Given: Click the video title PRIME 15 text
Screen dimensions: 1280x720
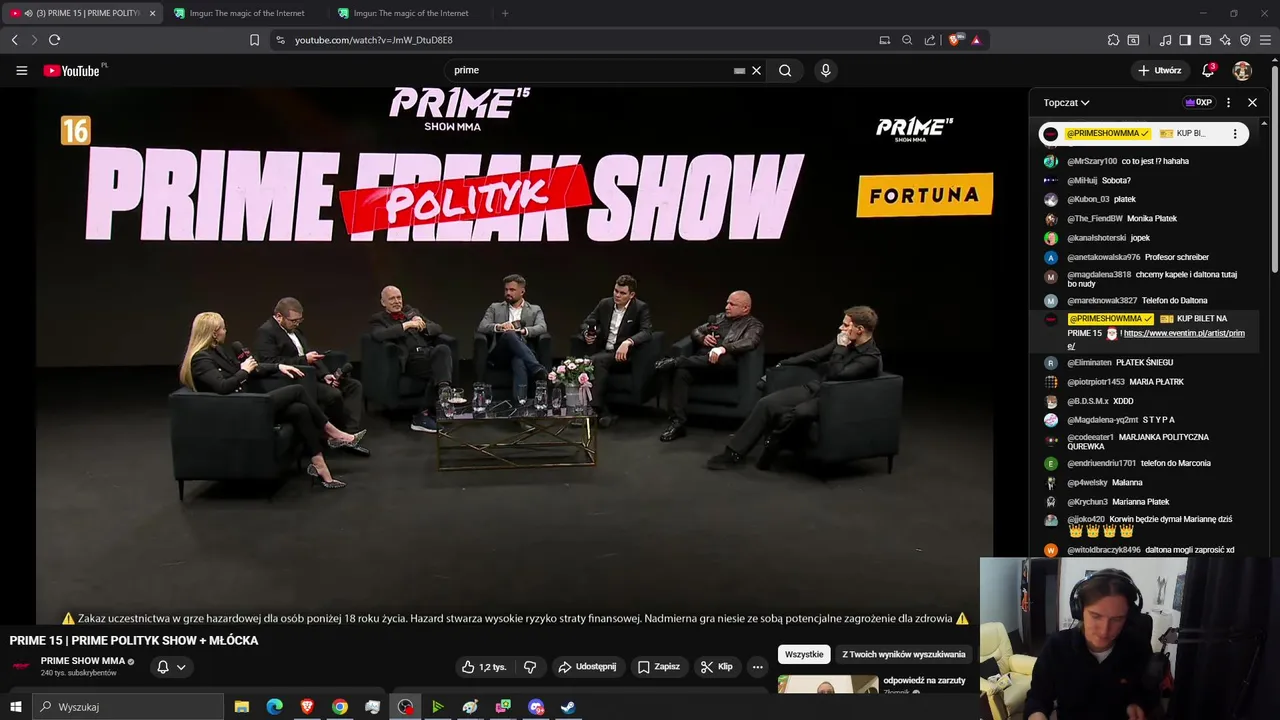Looking at the screenshot, I should point(134,640).
